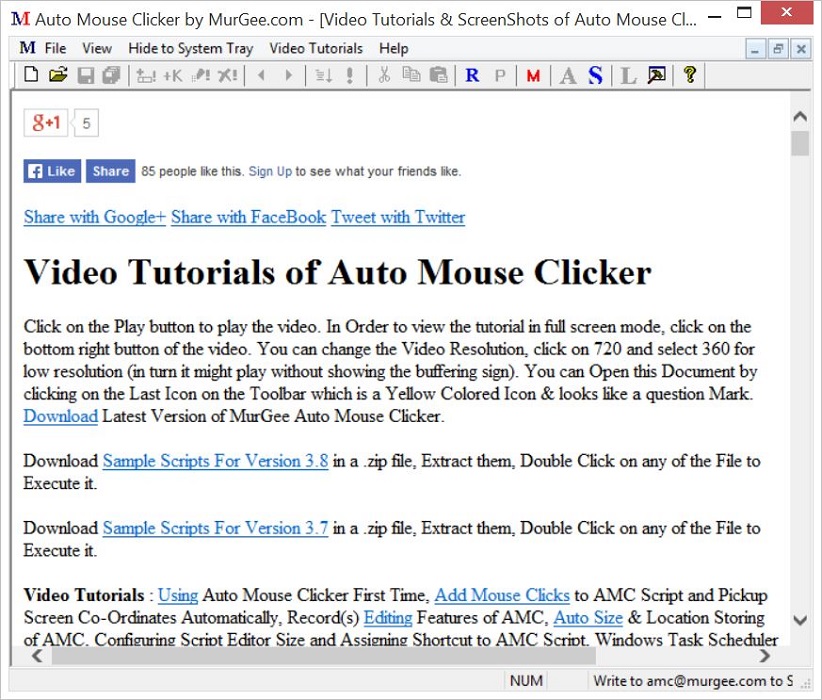Click the blue R toolbar icon

(x=472, y=76)
